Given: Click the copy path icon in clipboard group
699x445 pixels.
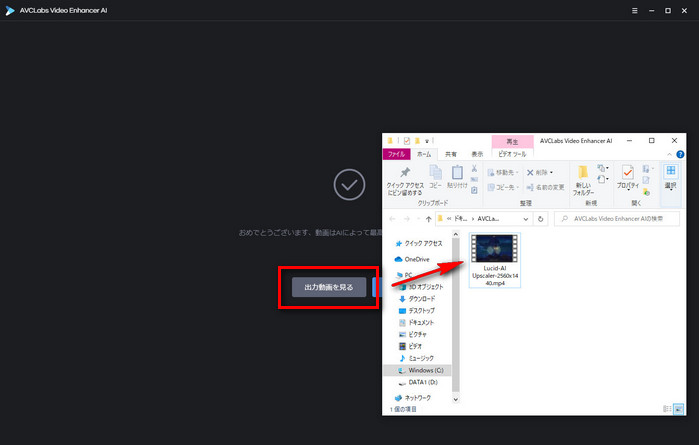Looking at the screenshot, I should (x=474, y=179).
